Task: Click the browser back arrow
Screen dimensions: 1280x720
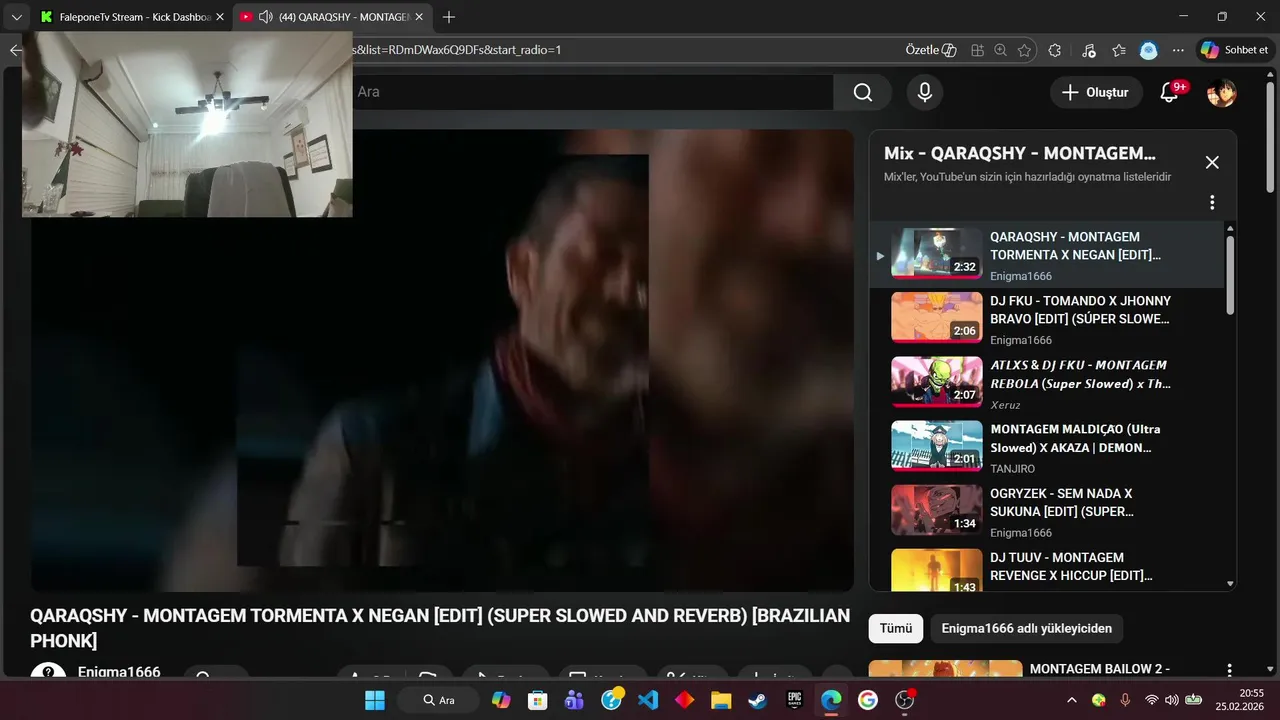Action: pyautogui.click(x=14, y=50)
